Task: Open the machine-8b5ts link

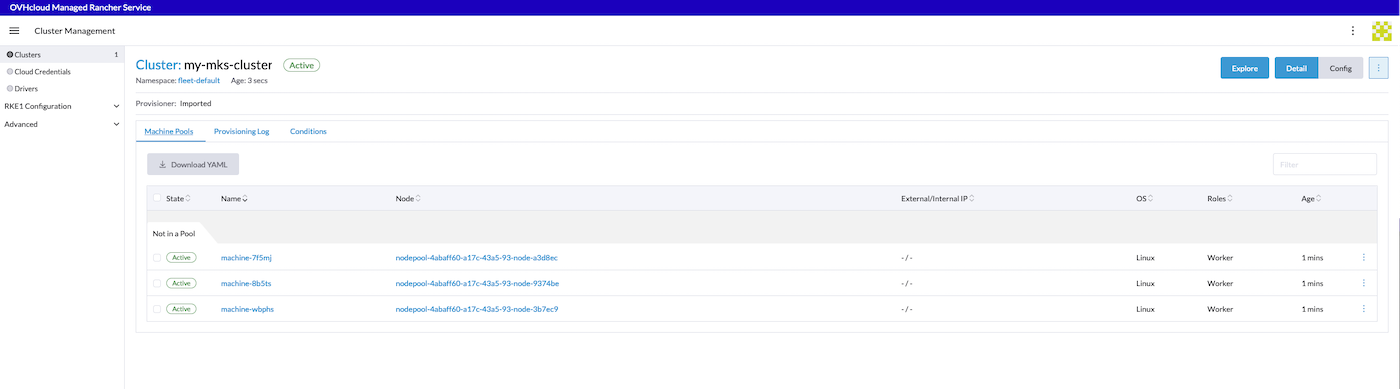Action: (246, 283)
